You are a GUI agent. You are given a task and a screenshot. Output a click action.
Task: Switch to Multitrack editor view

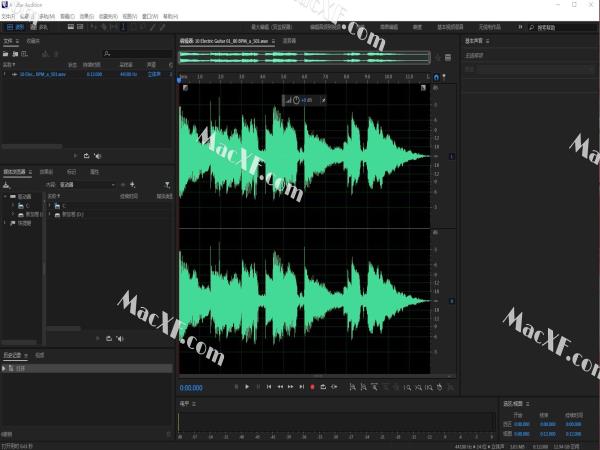pyautogui.click(x=41, y=27)
